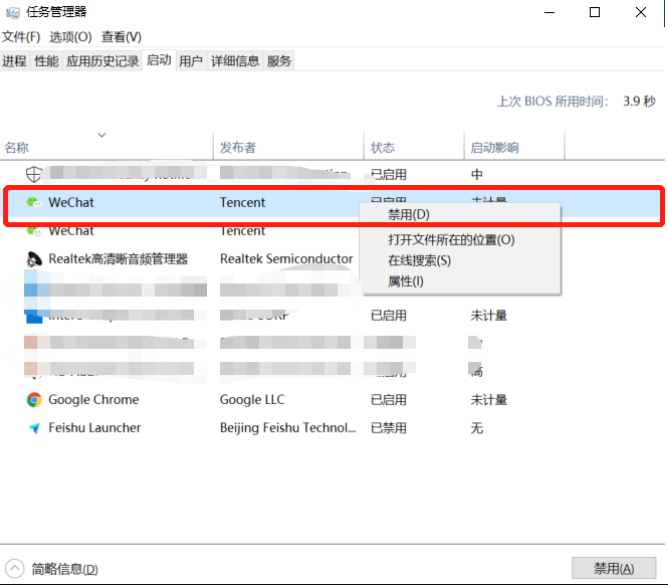Switch to the 性能 tab
Screen dimensions: 668x585
46,61
